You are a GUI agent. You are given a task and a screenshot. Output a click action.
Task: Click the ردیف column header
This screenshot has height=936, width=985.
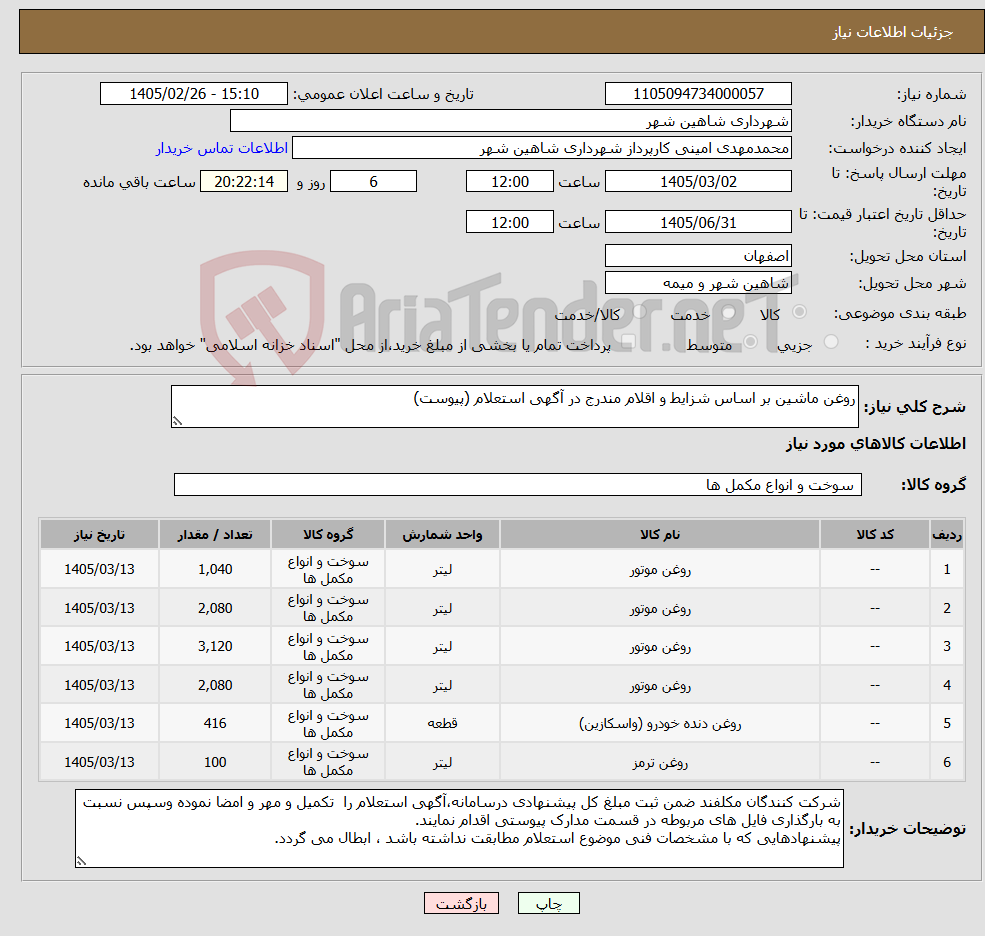click(x=947, y=535)
